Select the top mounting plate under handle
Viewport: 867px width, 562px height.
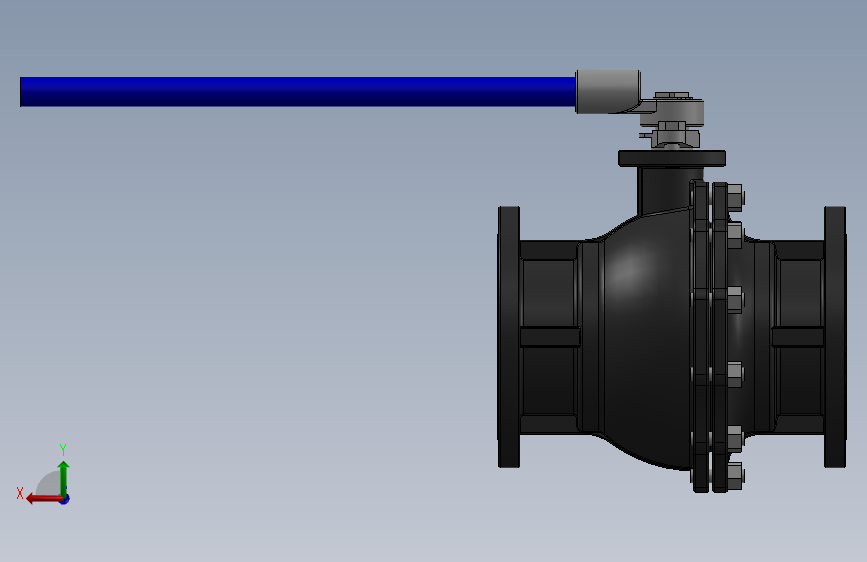pos(672,158)
